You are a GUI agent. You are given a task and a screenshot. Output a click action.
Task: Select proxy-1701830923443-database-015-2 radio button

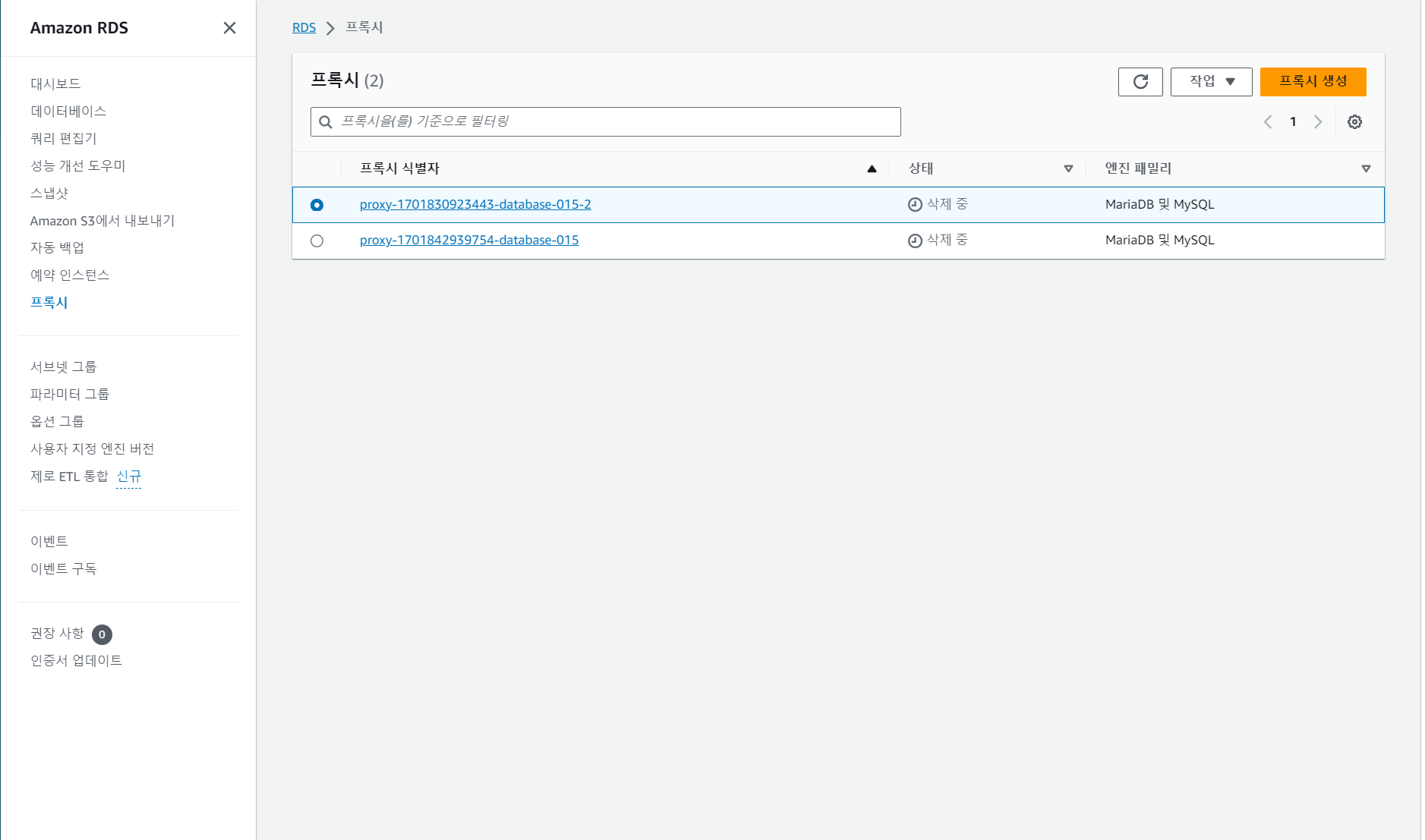[317, 205]
